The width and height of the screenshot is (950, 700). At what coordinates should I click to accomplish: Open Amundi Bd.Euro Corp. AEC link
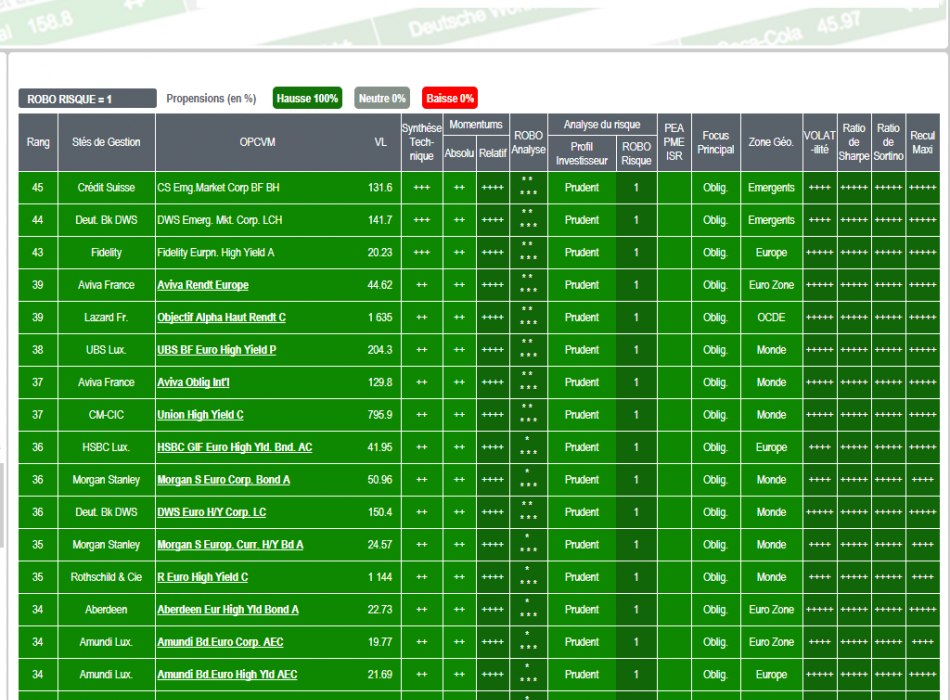[x=221, y=642]
